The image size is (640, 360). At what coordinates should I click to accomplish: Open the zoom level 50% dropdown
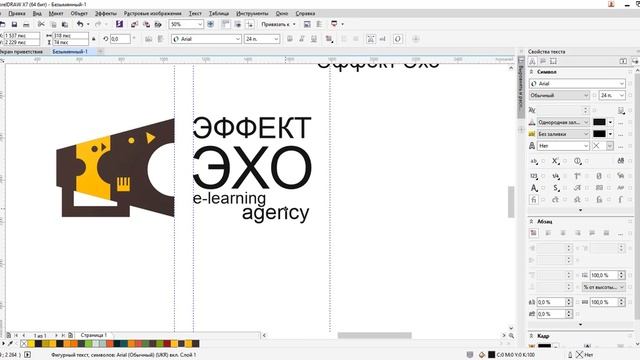tap(200, 24)
